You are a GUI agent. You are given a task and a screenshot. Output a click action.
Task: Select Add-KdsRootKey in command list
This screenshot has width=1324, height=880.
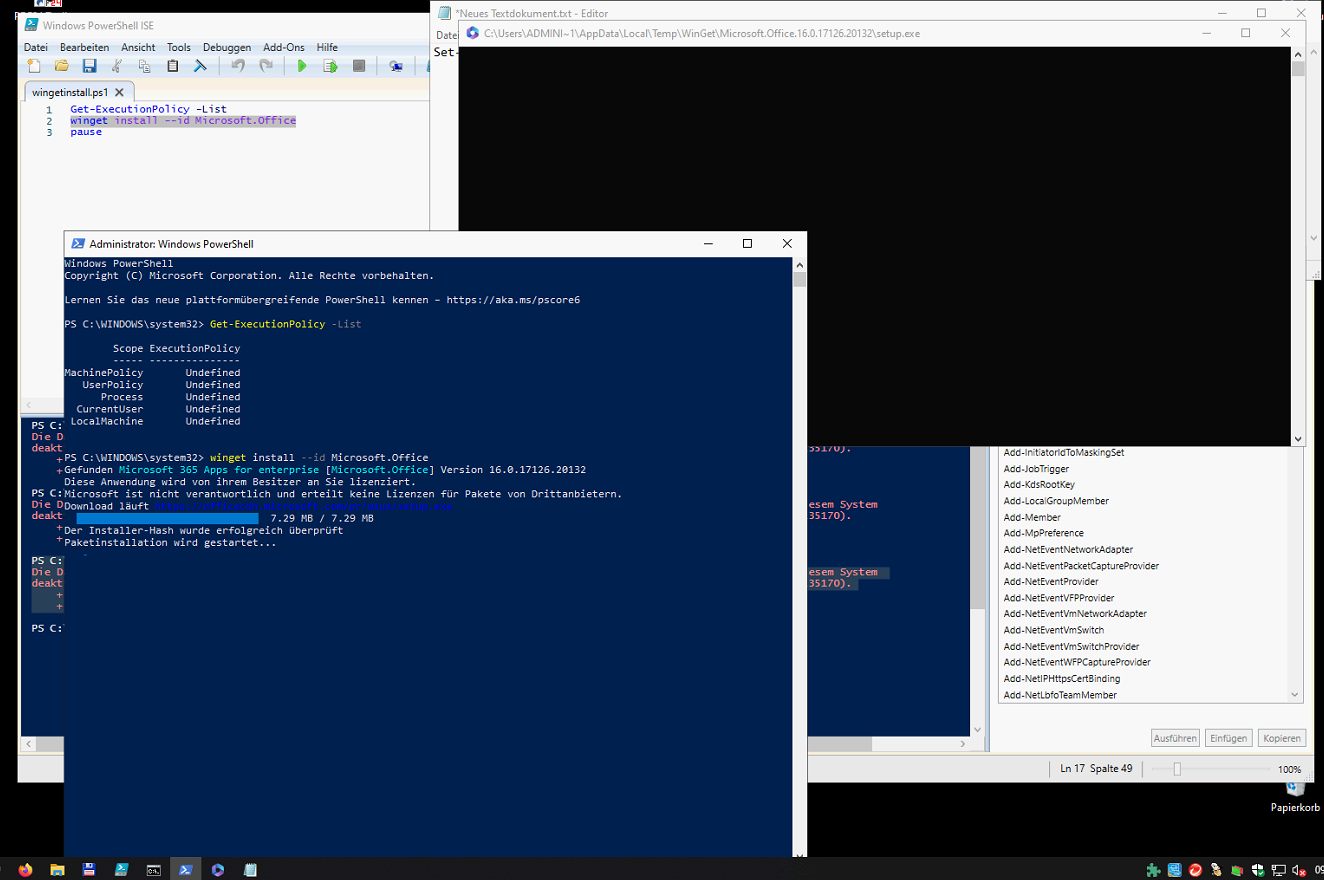pyautogui.click(x=1039, y=485)
